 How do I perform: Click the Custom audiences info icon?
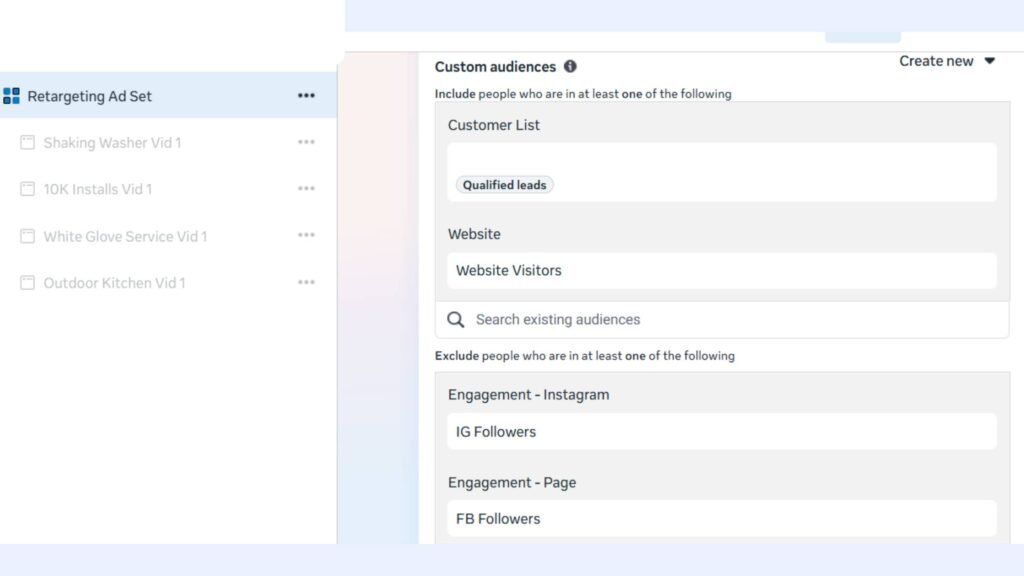[570, 67]
